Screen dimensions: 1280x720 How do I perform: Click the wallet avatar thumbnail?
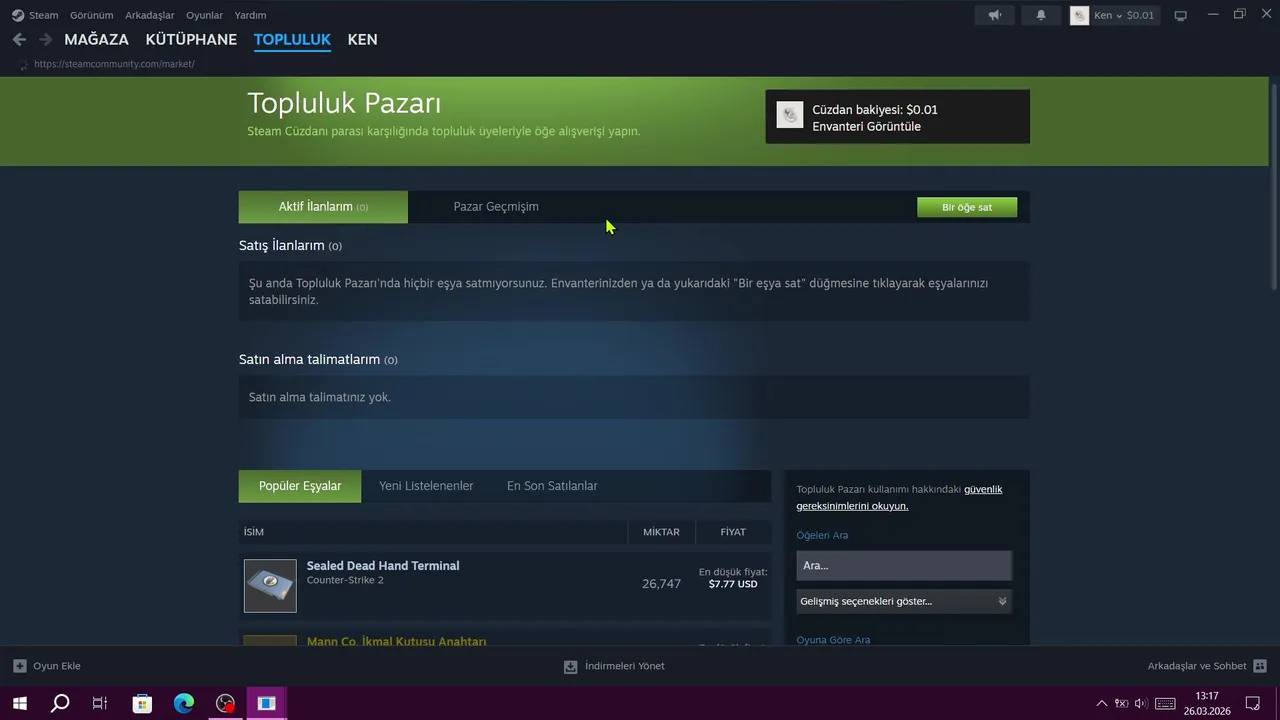click(x=790, y=115)
